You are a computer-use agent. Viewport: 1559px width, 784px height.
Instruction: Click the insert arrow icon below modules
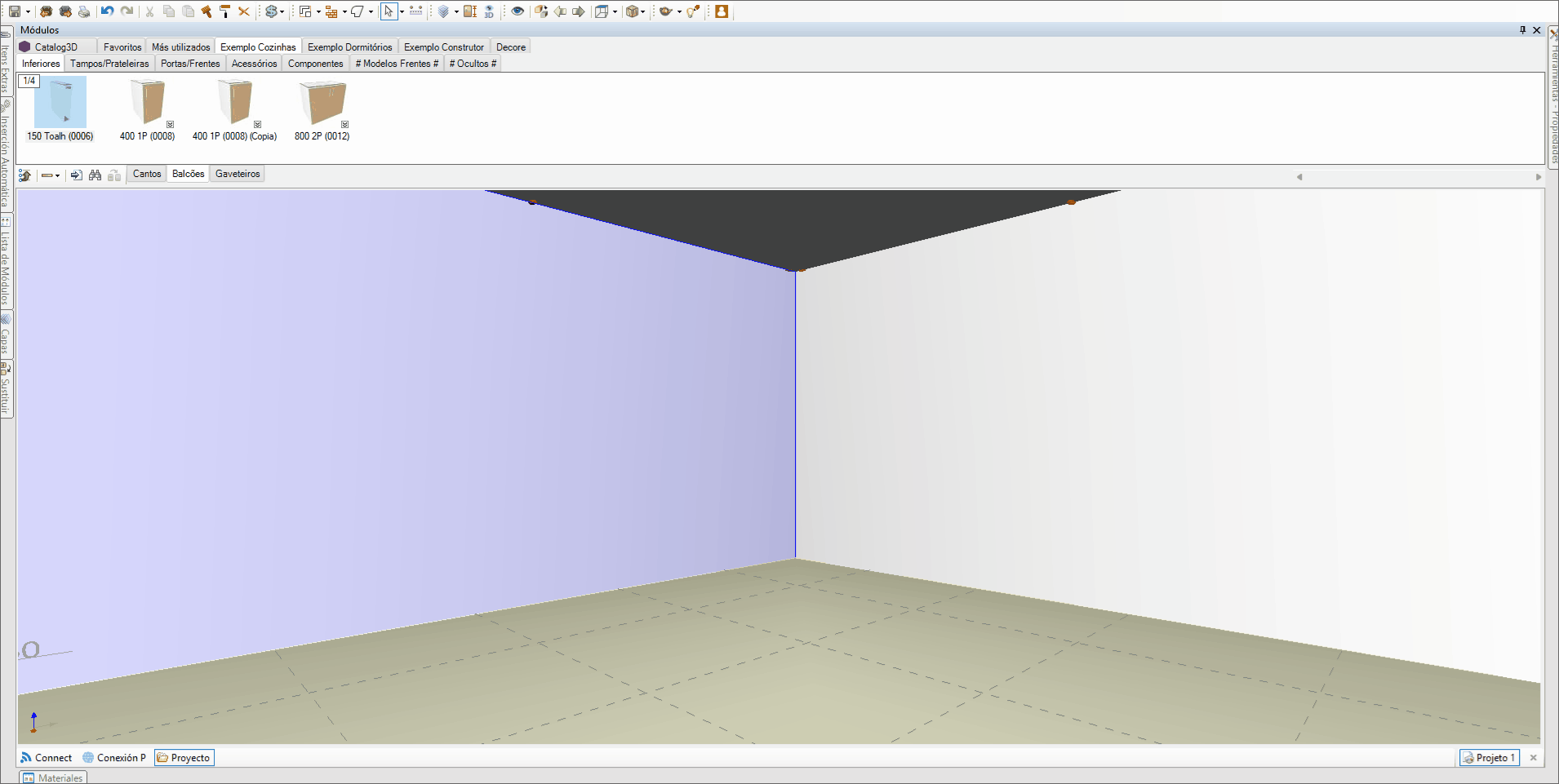[76, 175]
